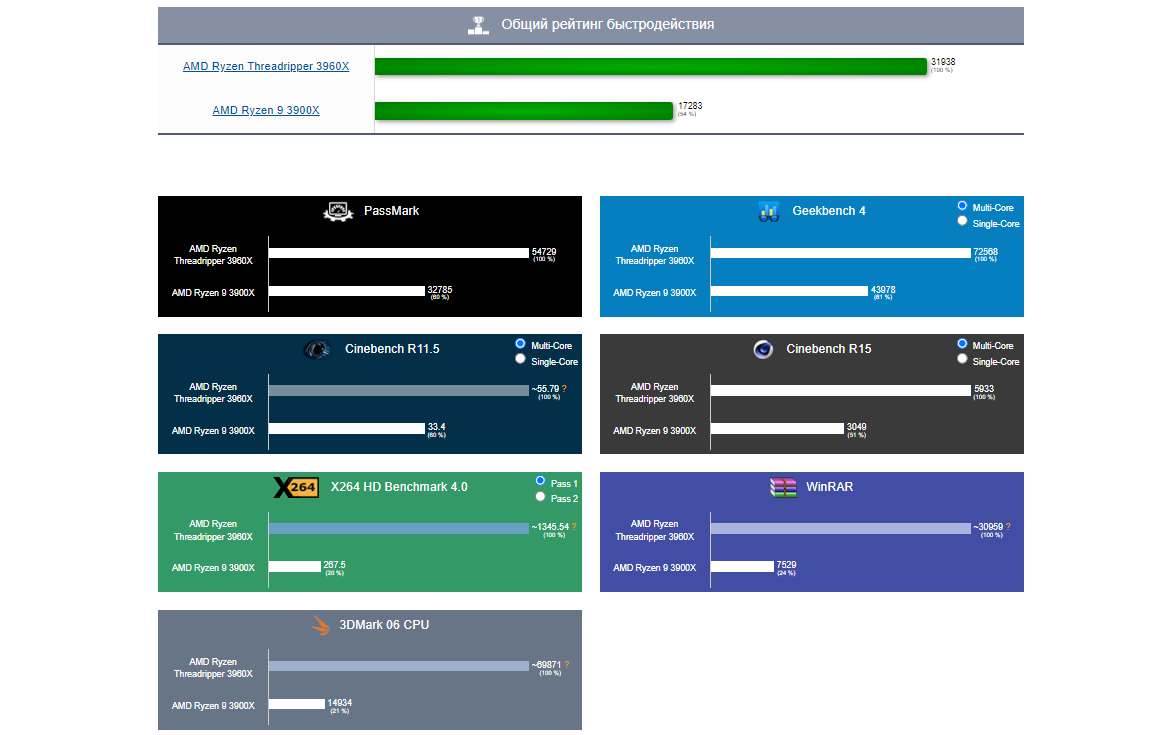Click the trophy icon in the rating header
This screenshot has height=735, width=1175.
[478, 25]
